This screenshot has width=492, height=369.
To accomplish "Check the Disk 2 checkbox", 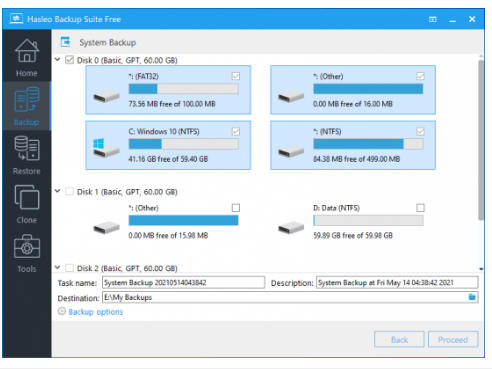I will [x=69, y=268].
